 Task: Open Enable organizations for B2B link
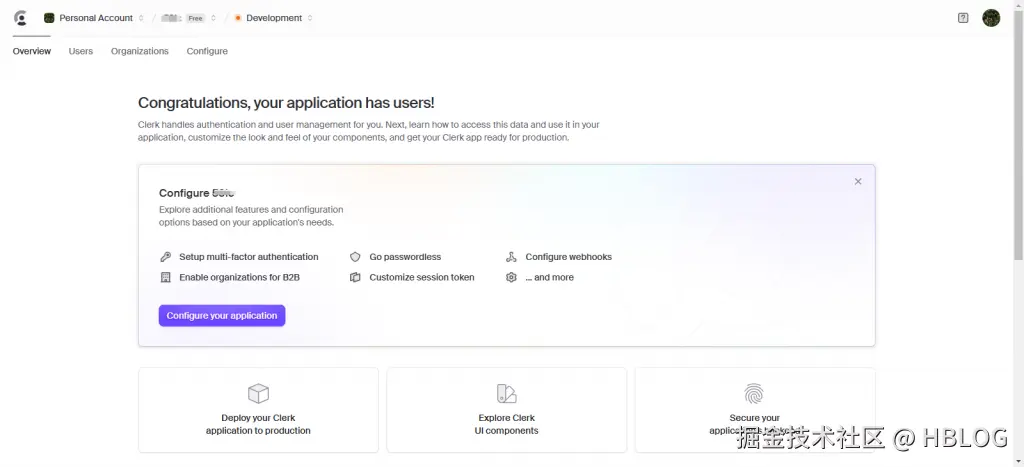click(240, 277)
